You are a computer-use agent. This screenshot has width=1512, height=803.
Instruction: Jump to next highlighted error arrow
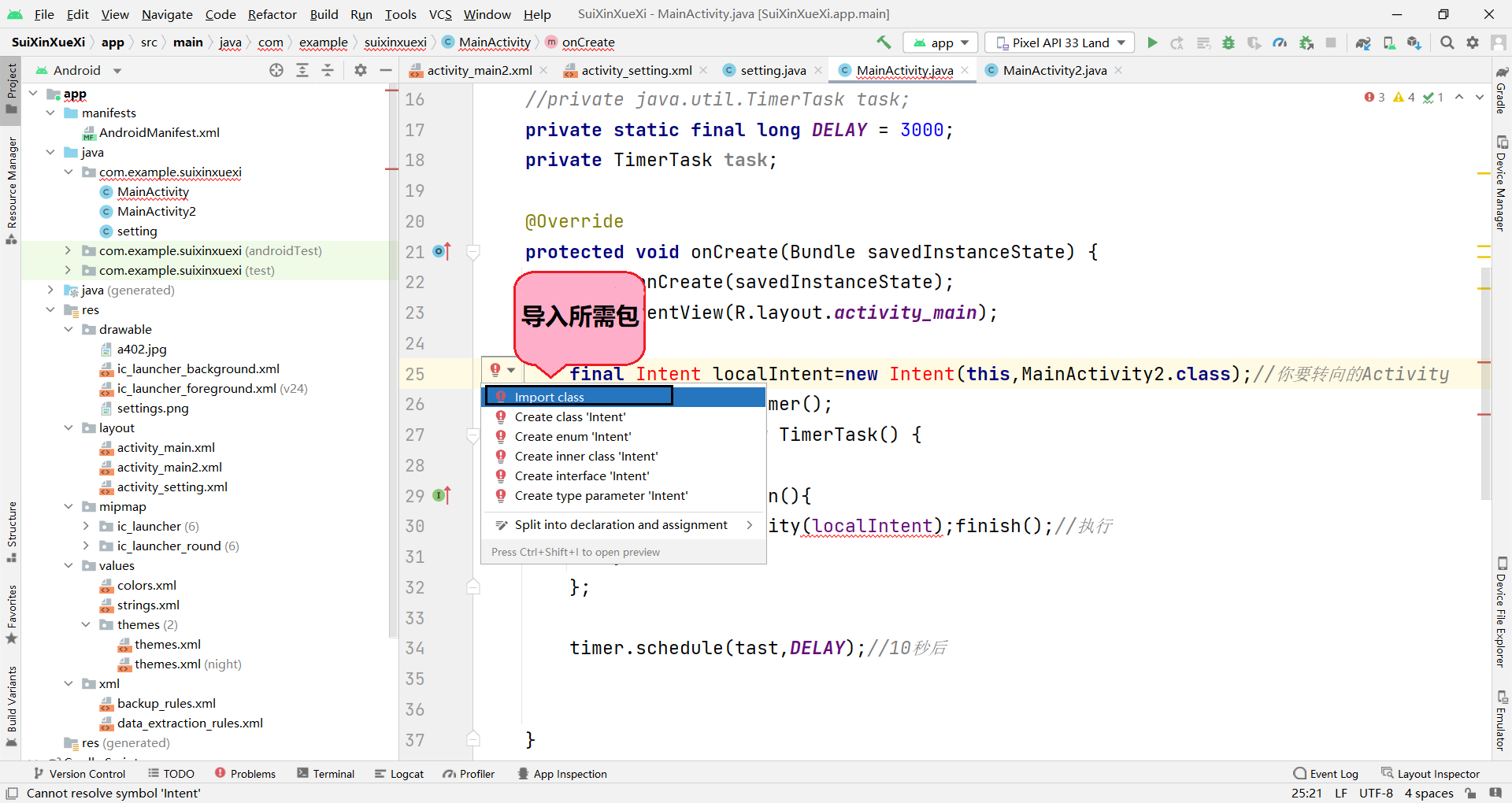click(1480, 97)
